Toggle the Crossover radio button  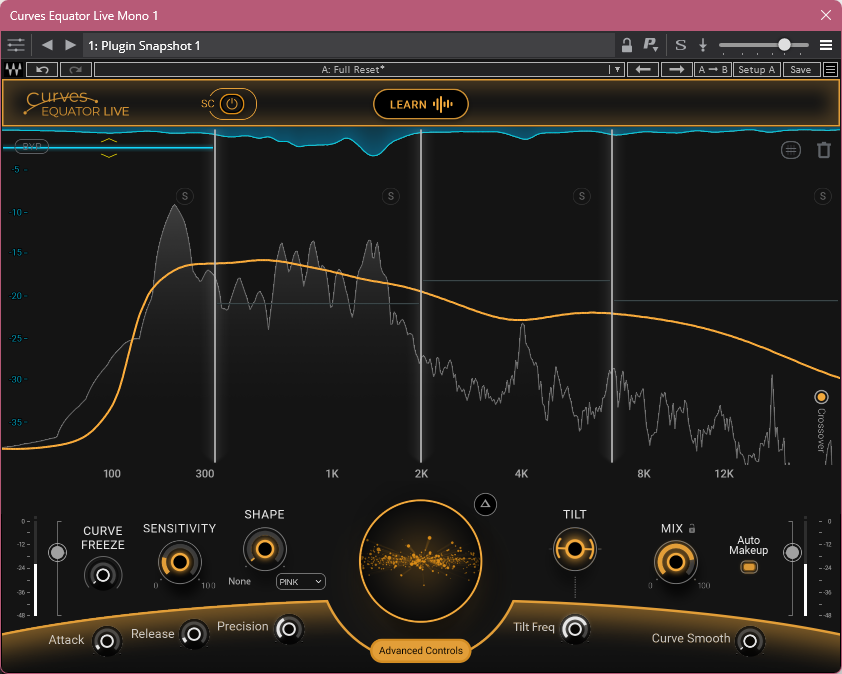[821, 397]
